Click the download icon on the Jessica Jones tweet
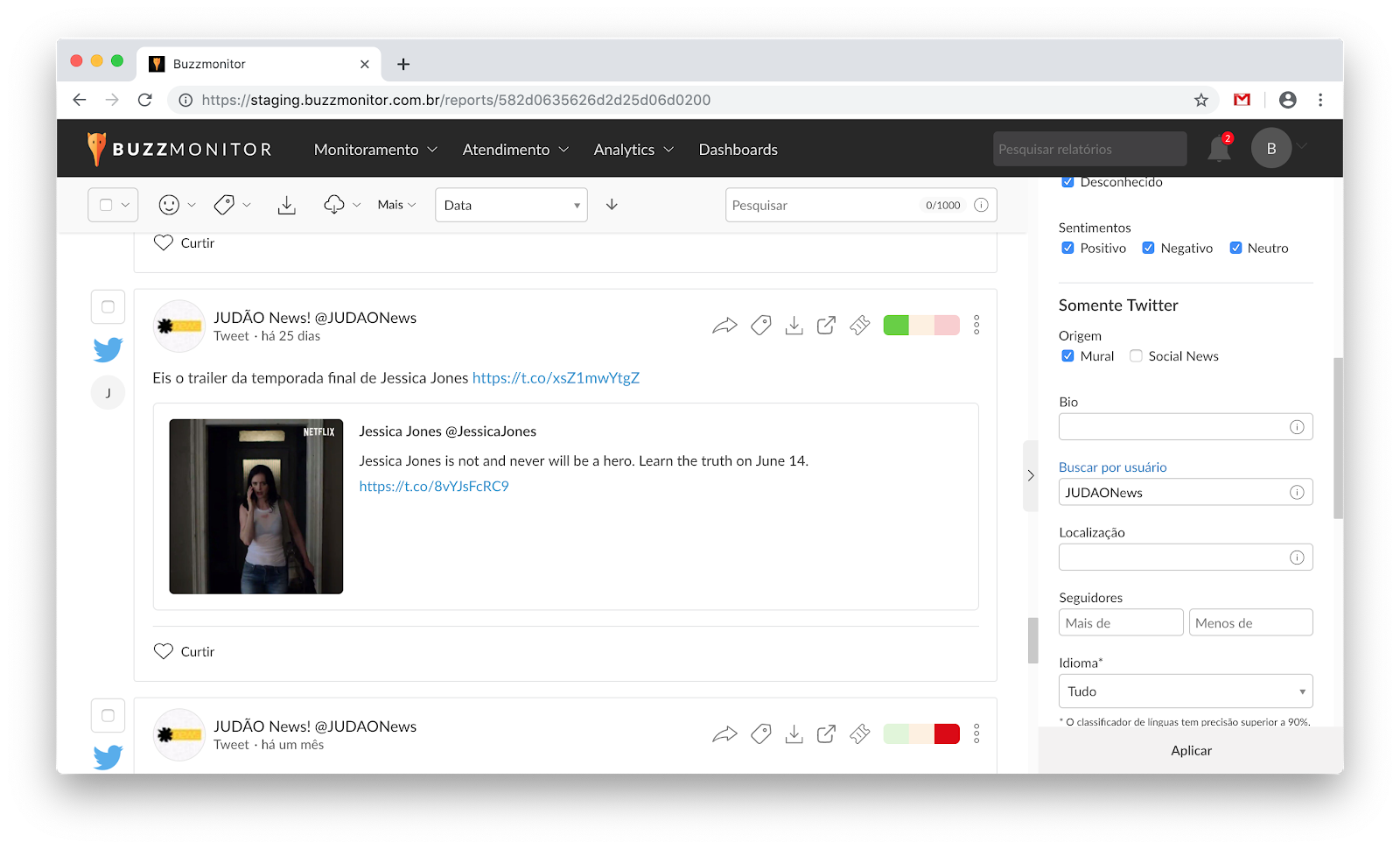This screenshot has height=849, width=1400. [794, 326]
